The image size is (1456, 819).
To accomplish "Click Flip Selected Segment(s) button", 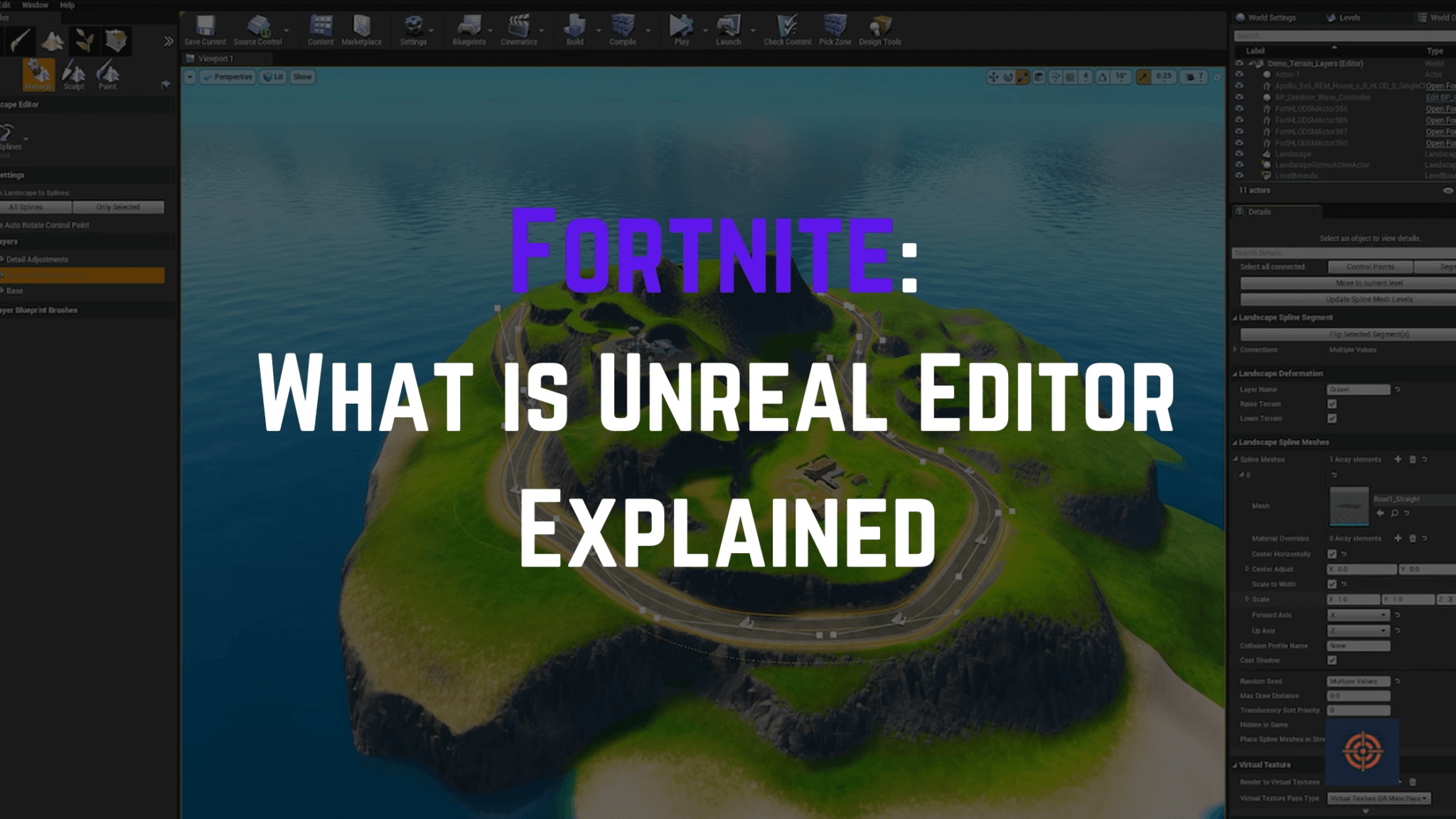I will (x=1348, y=334).
